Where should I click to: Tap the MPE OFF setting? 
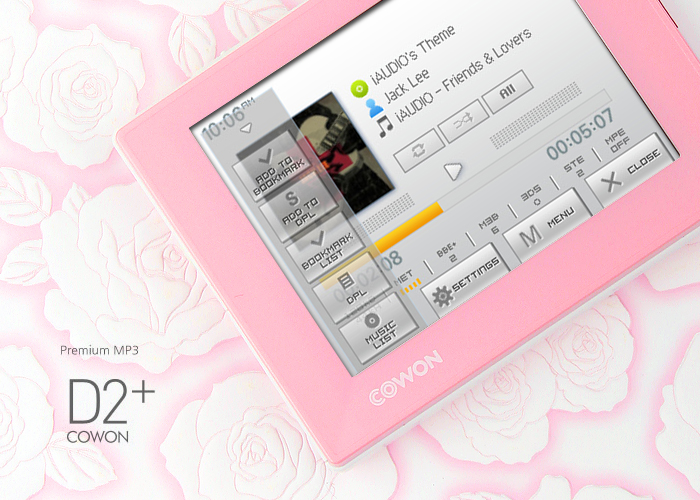(618, 141)
